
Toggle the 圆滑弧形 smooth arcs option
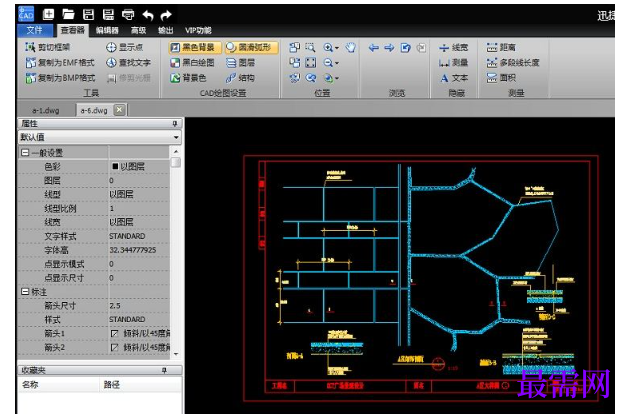(251, 47)
